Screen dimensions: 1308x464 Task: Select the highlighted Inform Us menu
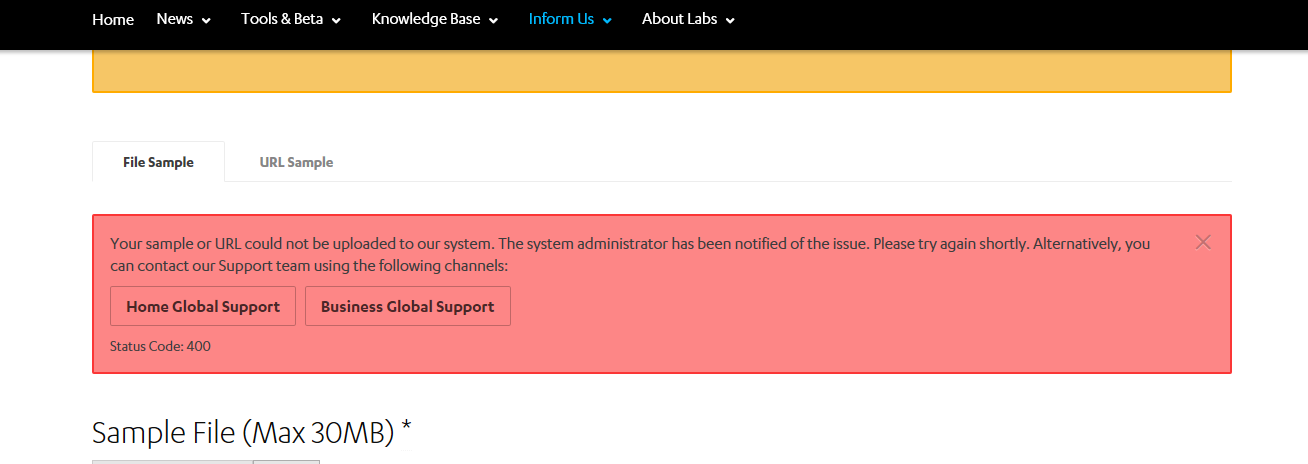coord(561,19)
